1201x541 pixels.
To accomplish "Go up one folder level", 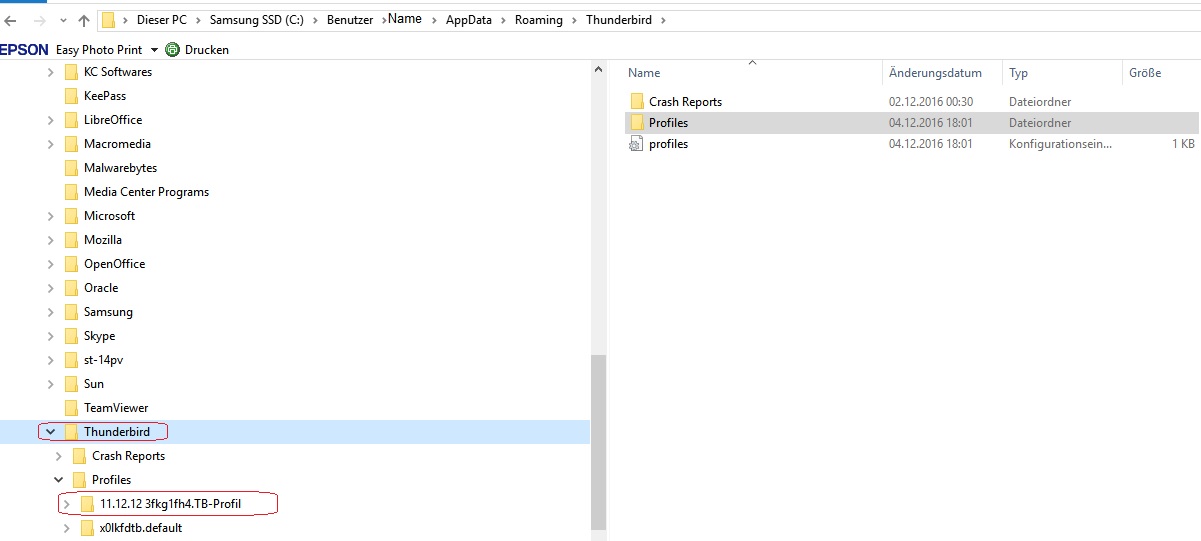I will click(x=84, y=20).
